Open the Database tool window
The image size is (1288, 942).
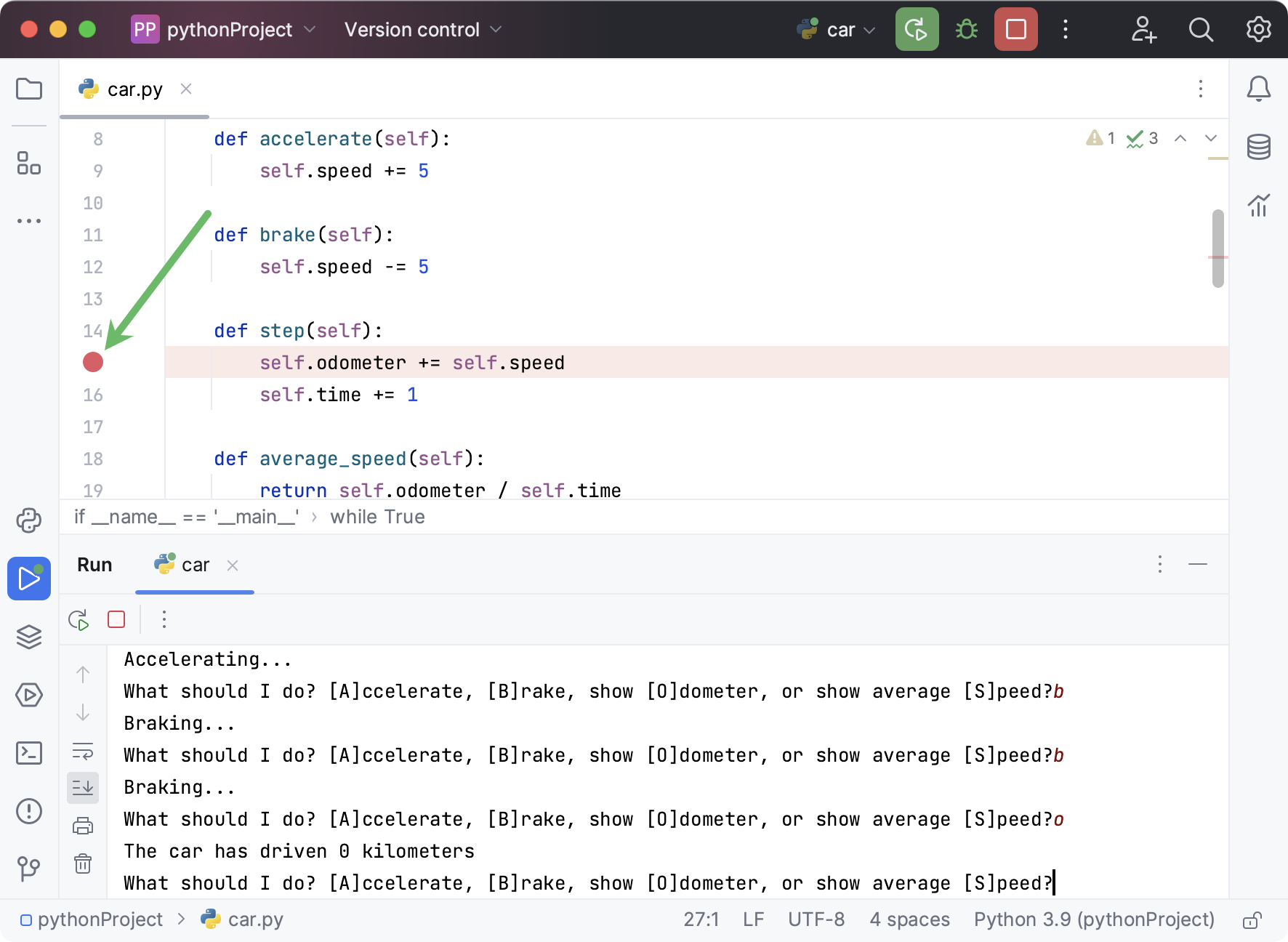click(1260, 147)
